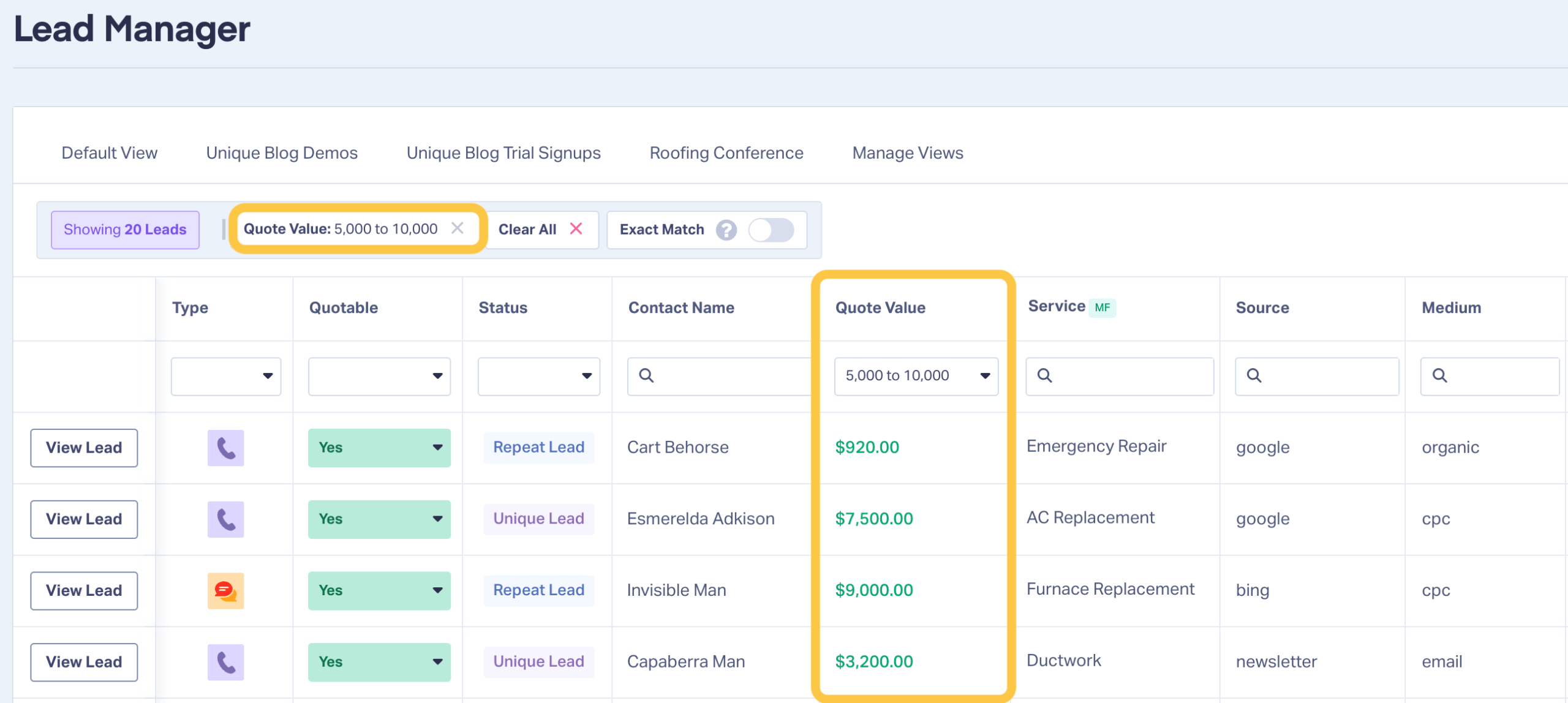Click the MF badge beside Service header
Viewport: 1568px width, 703px height.
click(1102, 307)
